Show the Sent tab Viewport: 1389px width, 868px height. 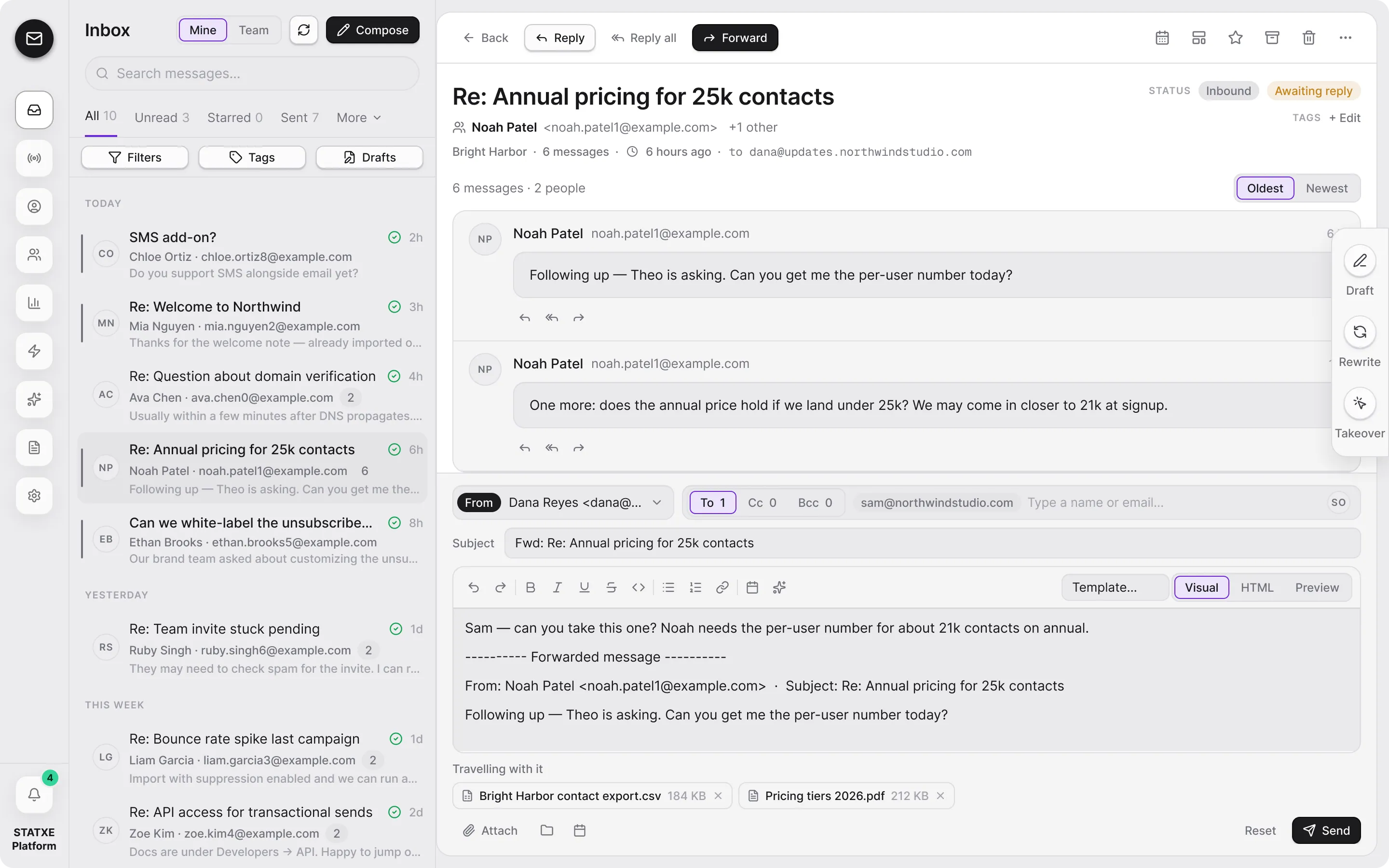pyautogui.click(x=300, y=118)
